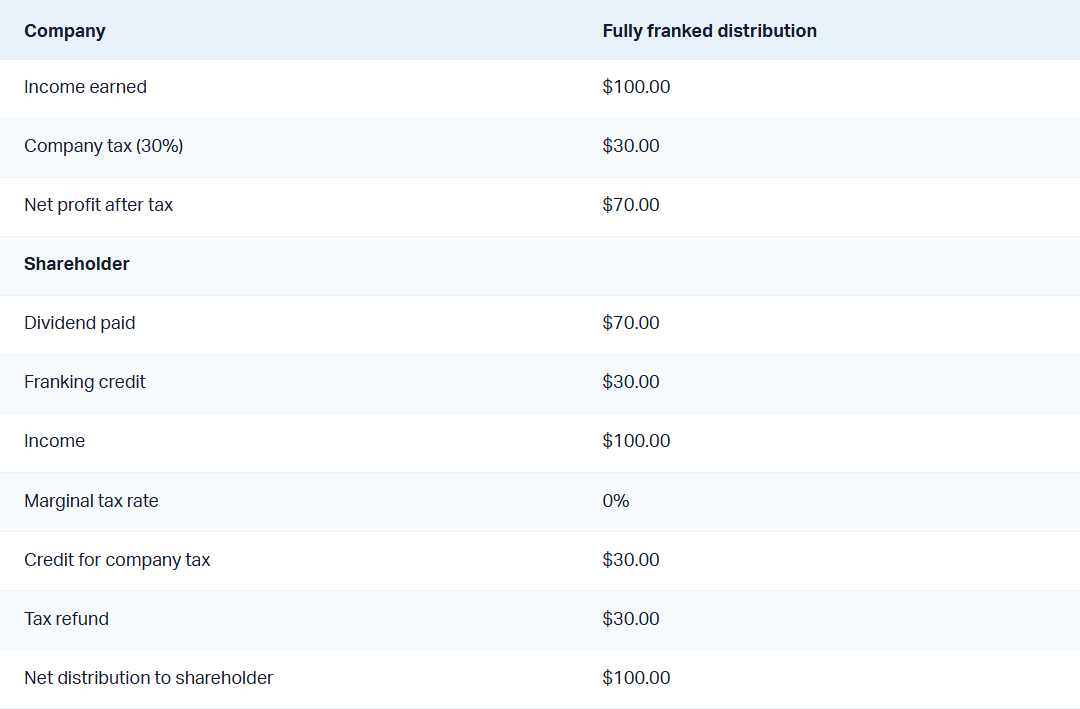This screenshot has width=1080, height=709.
Task: Click the $30.00 Franking credit amount
Action: (631, 382)
